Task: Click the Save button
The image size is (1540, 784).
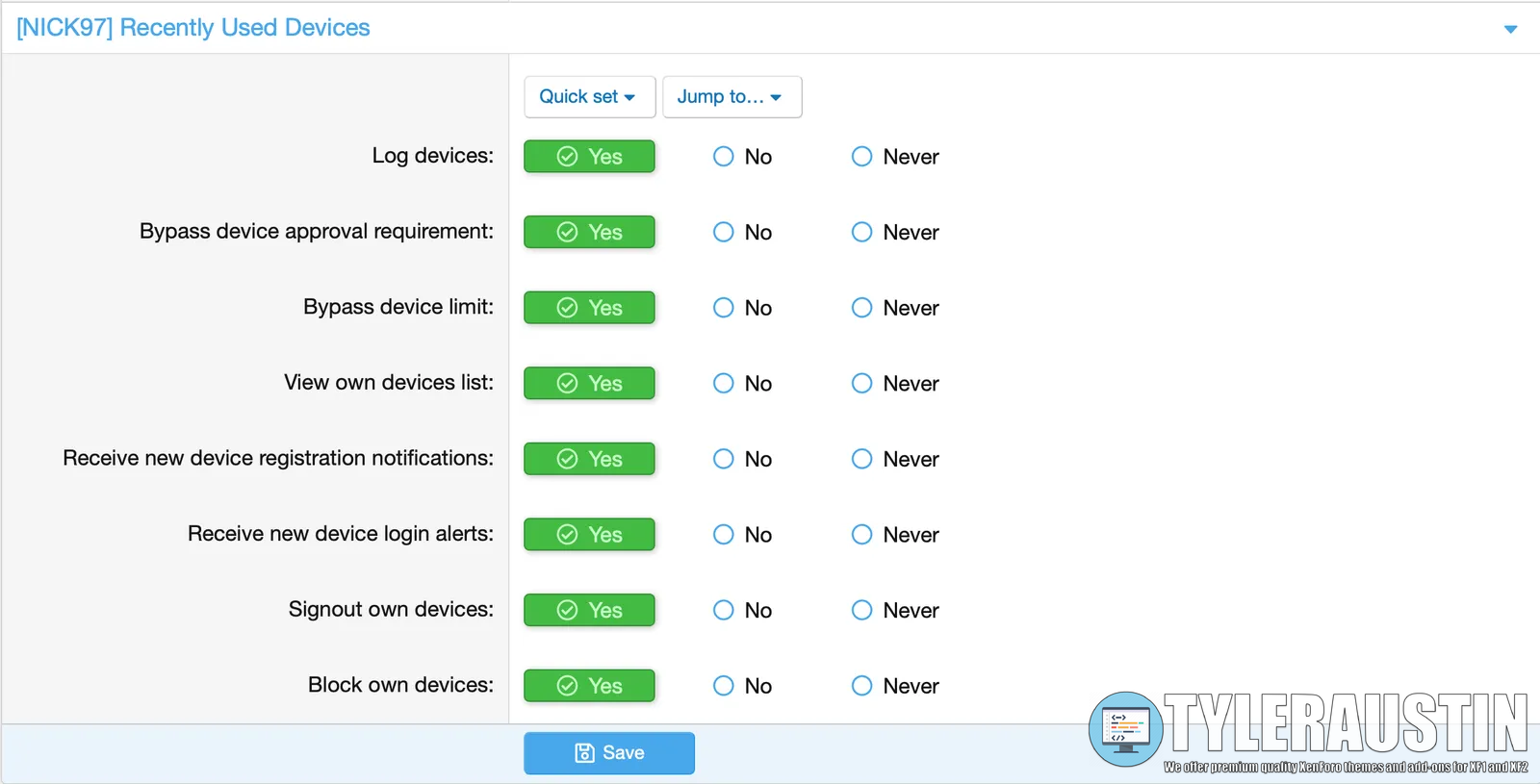Action: [608, 753]
